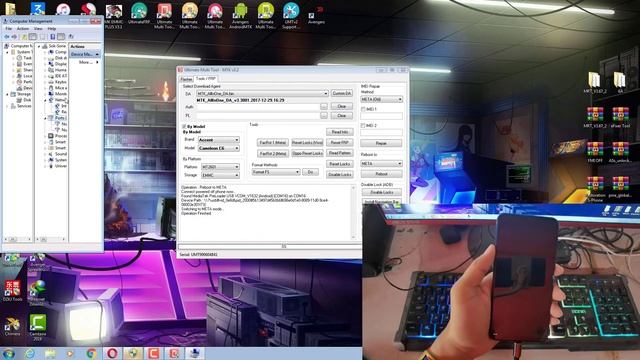Open the Platform dropdown

(x=220, y=167)
